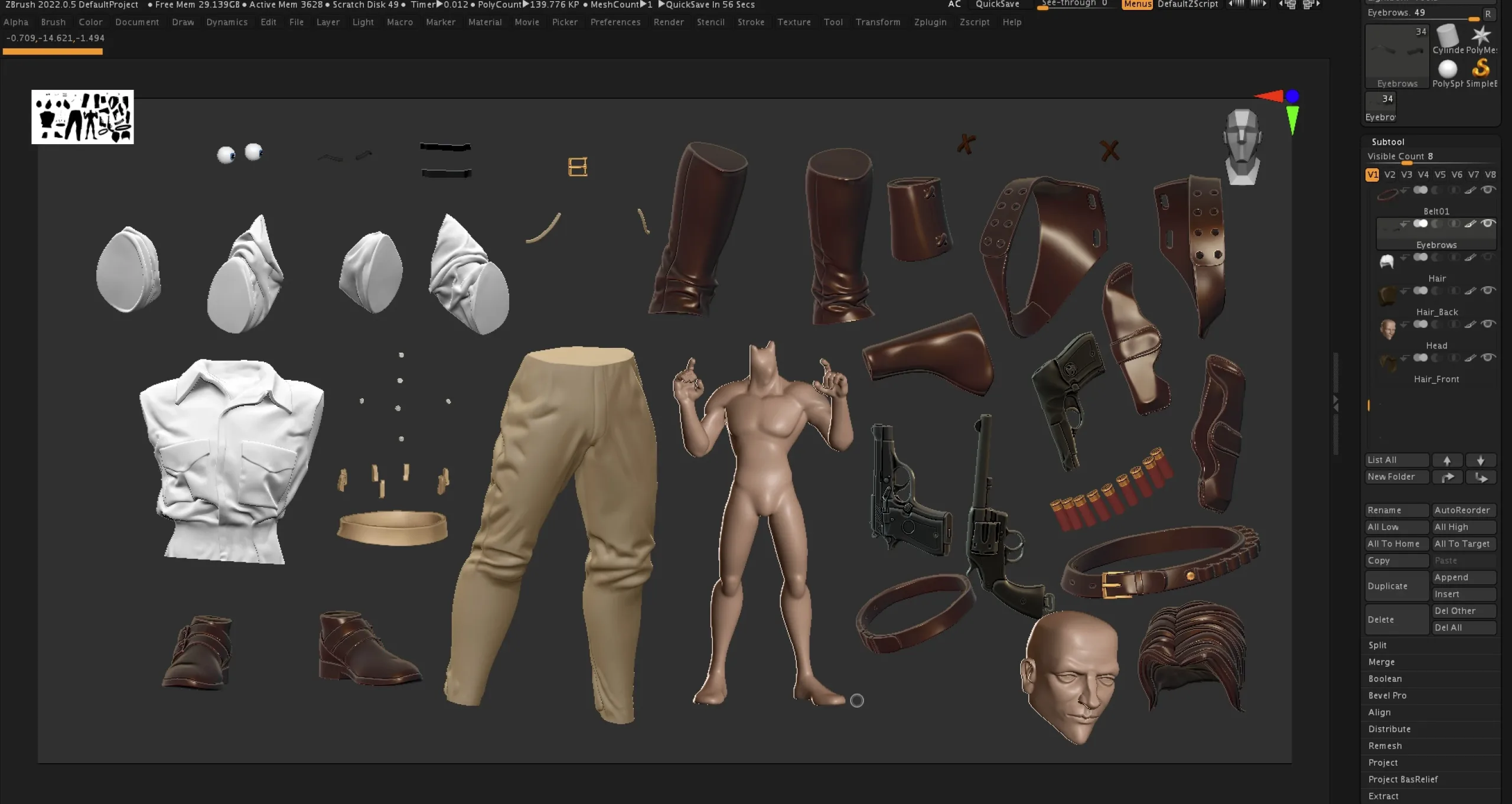
Task: Open the Stroke menu
Action: pyautogui.click(x=751, y=22)
